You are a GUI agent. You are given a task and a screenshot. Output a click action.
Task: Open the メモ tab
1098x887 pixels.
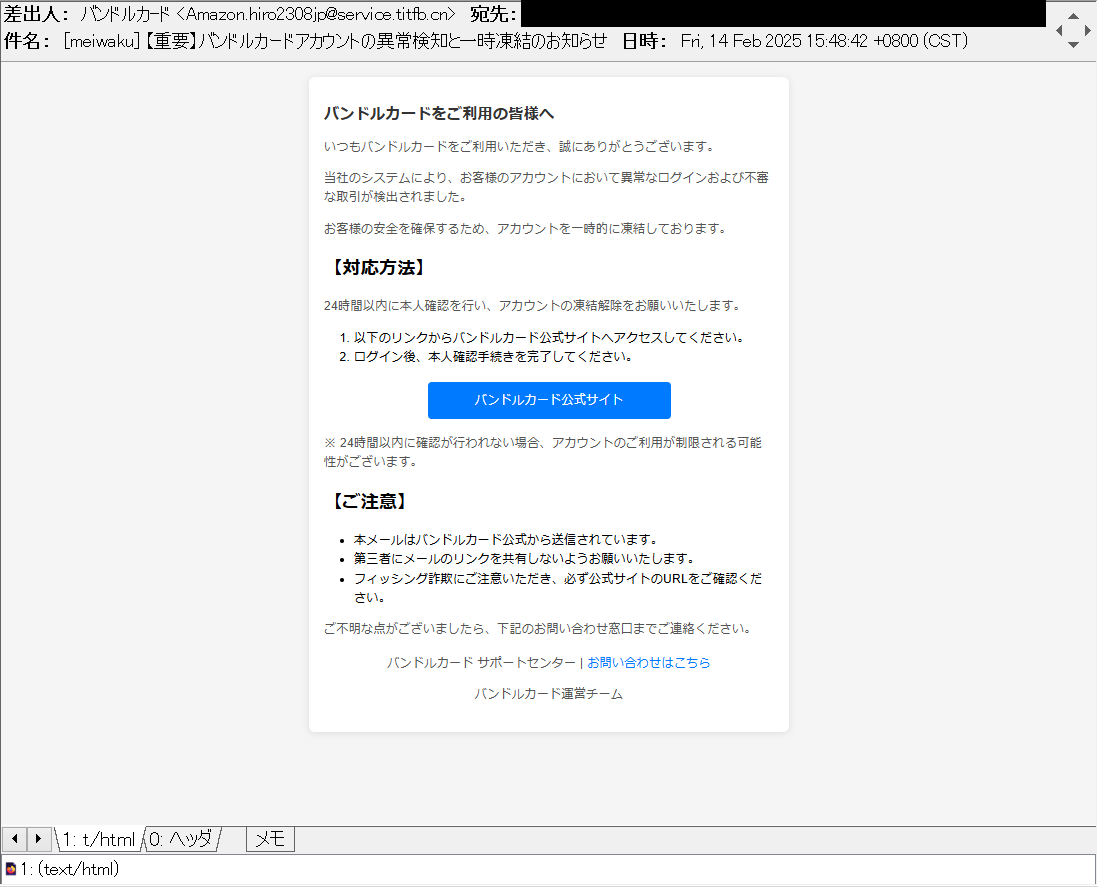[270, 839]
